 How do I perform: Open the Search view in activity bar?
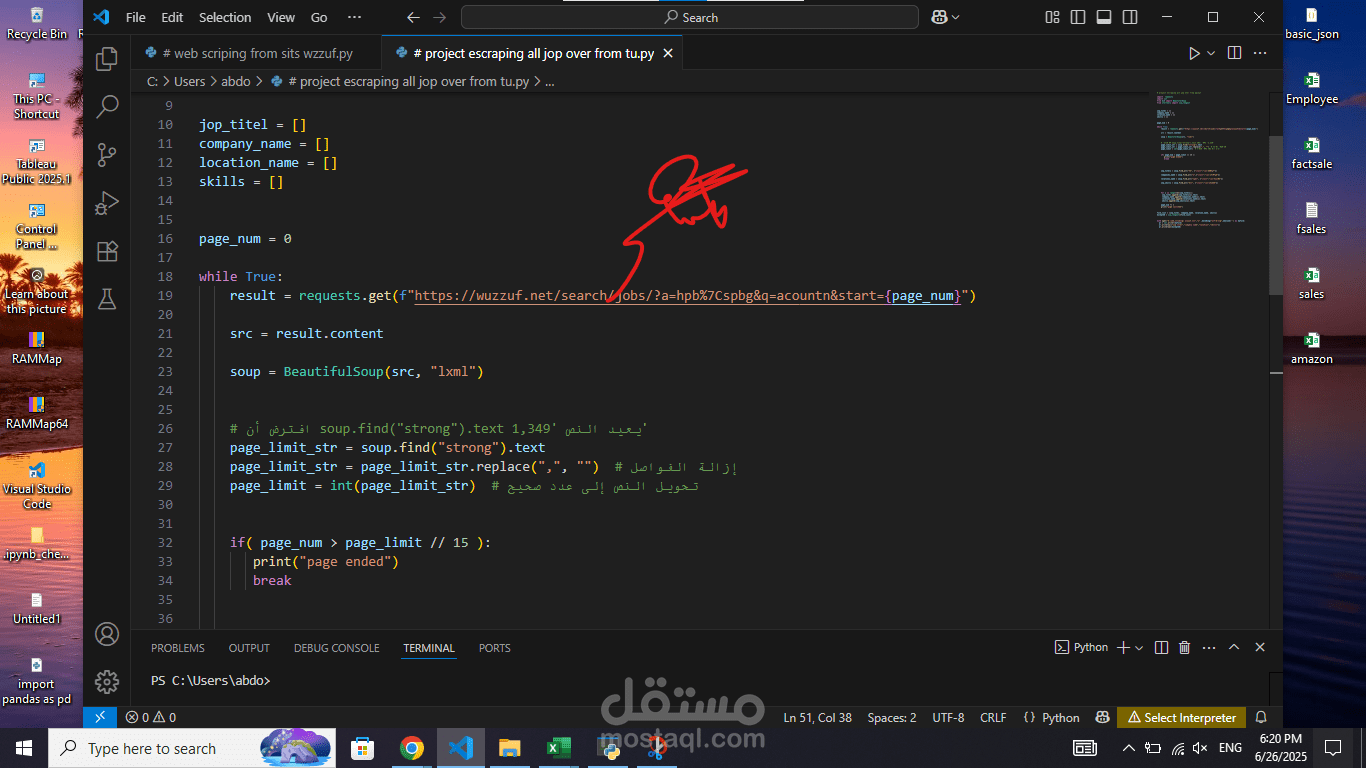(x=107, y=107)
